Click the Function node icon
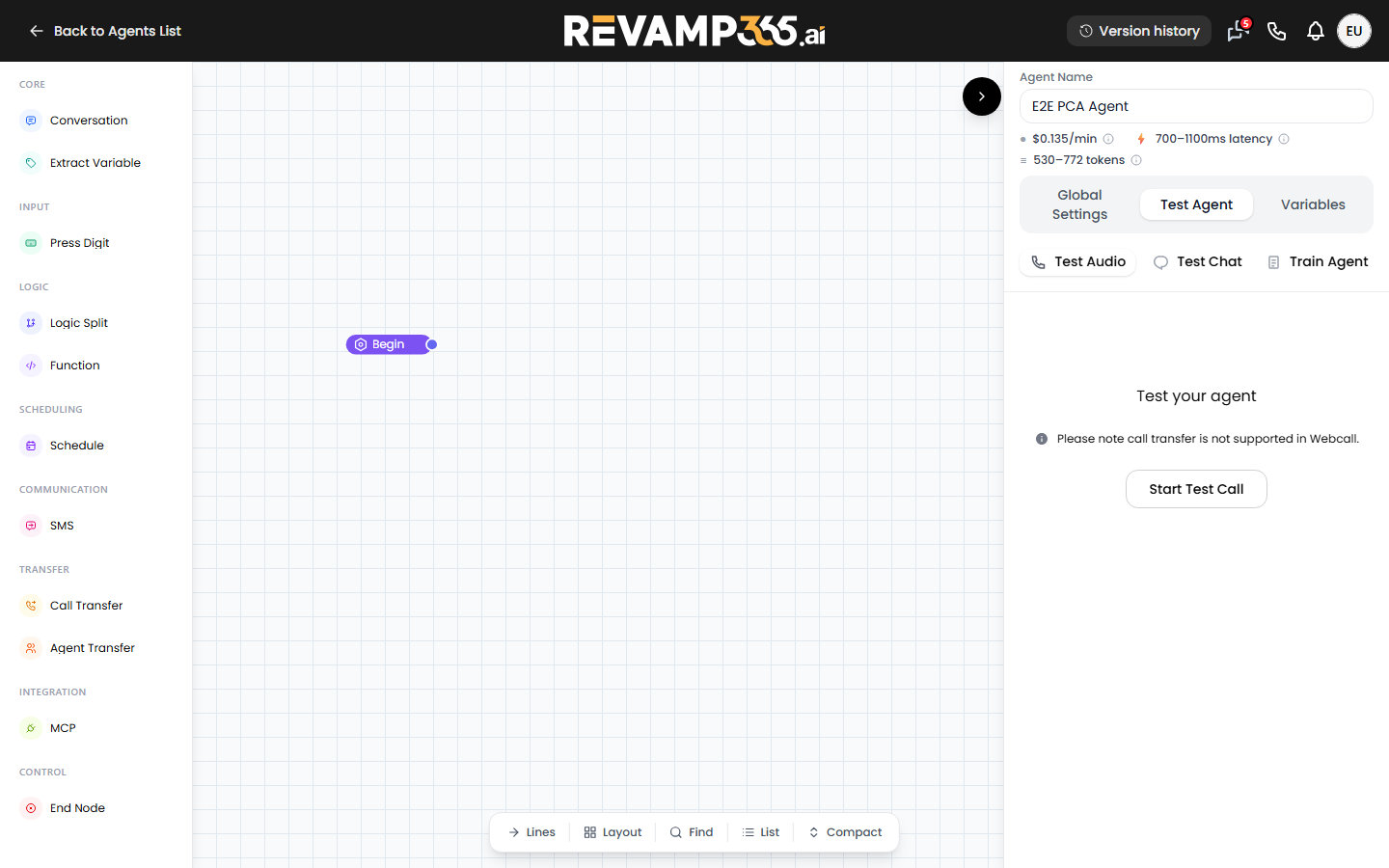The image size is (1389, 868). coord(31,366)
